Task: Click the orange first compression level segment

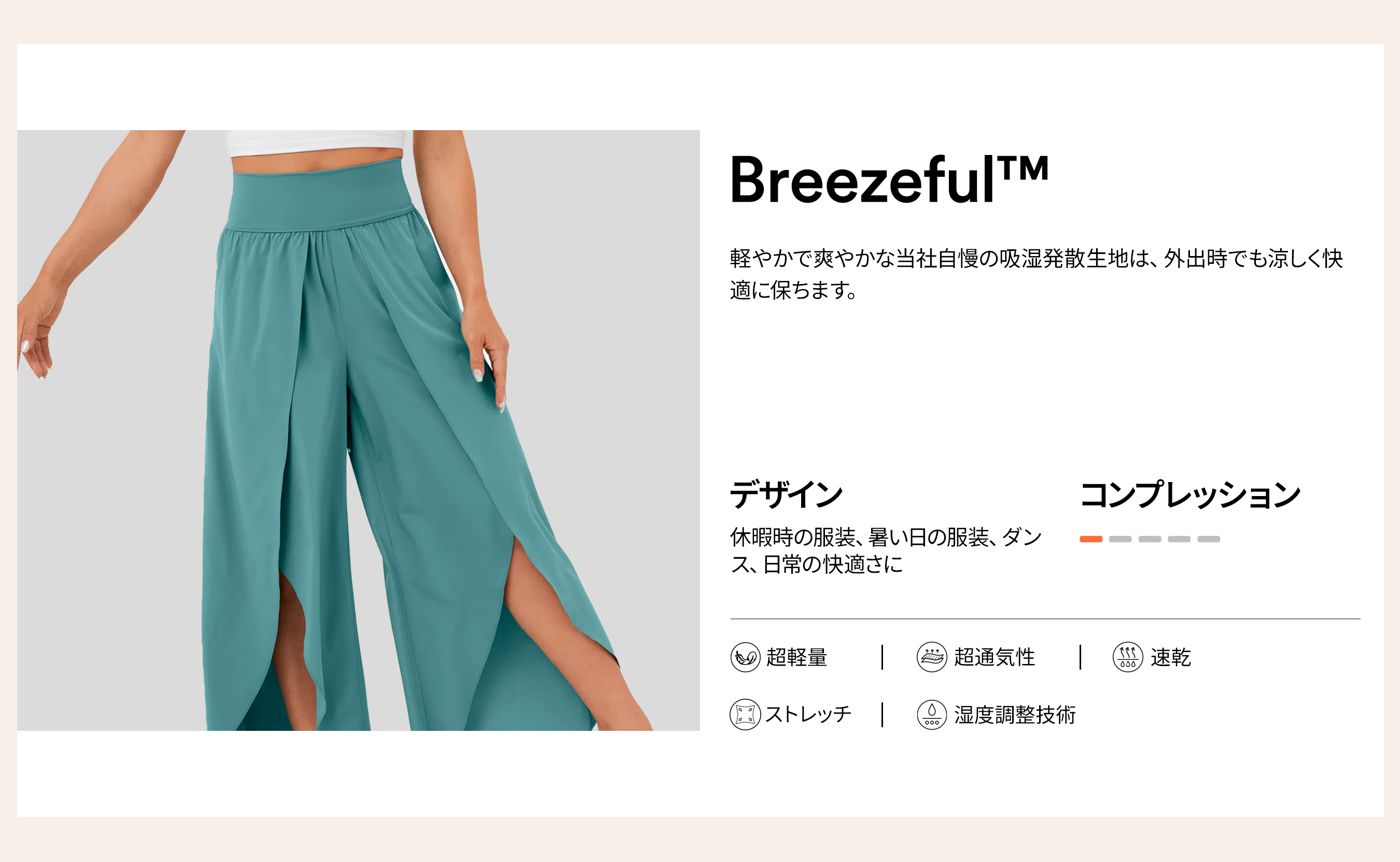Action: coord(1091,539)
